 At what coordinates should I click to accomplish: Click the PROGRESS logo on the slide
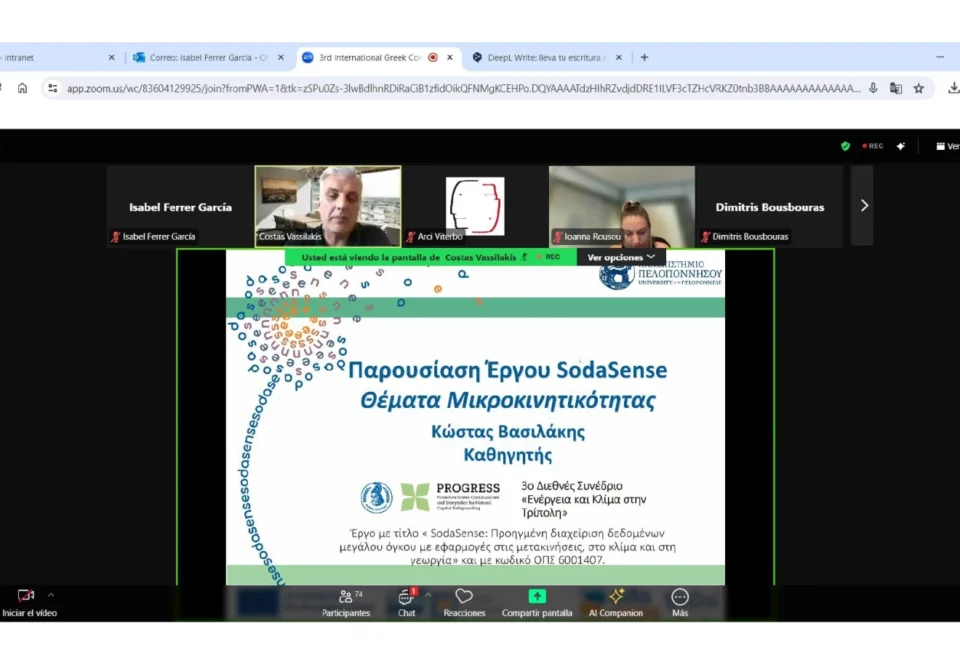[x=451, y=496]
